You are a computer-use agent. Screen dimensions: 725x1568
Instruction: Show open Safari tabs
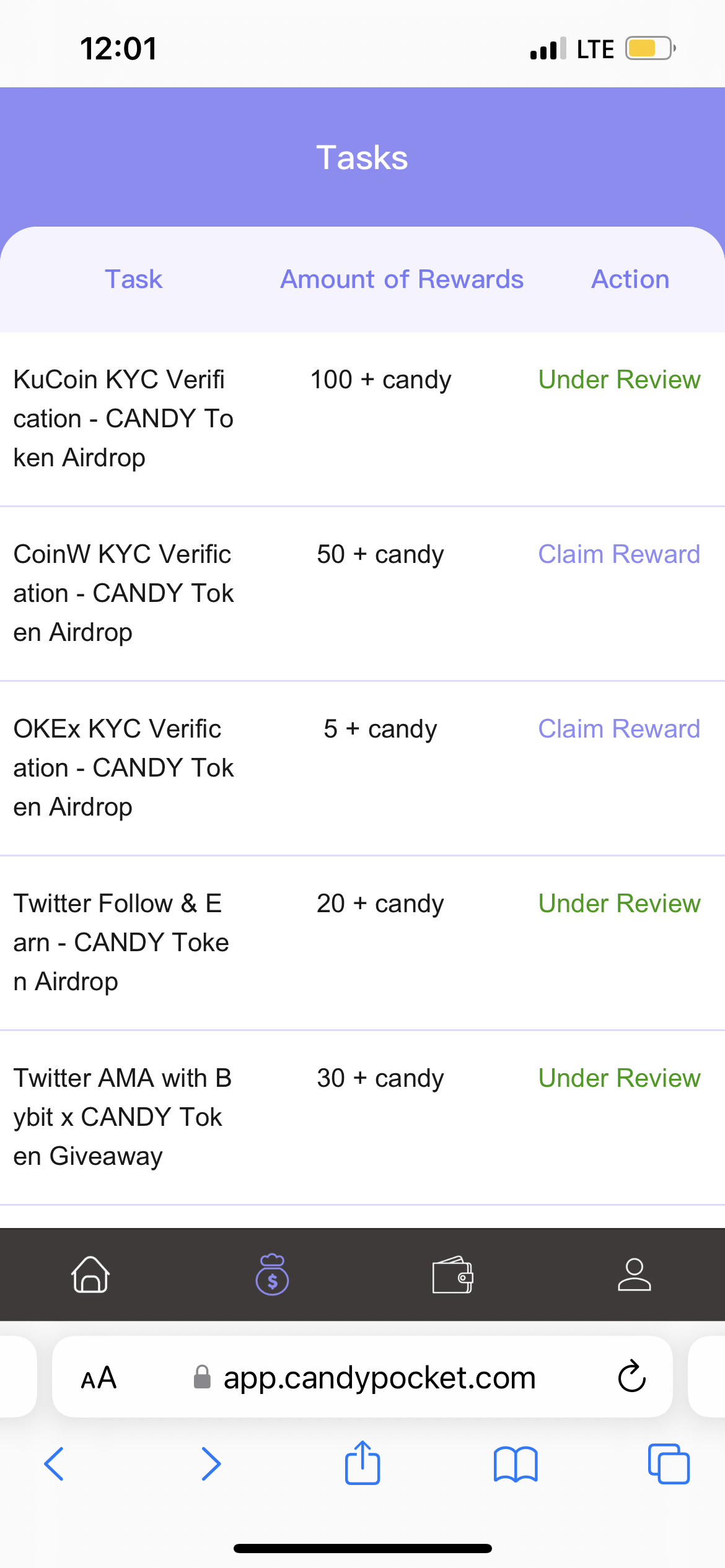(x=669, y=1463)
